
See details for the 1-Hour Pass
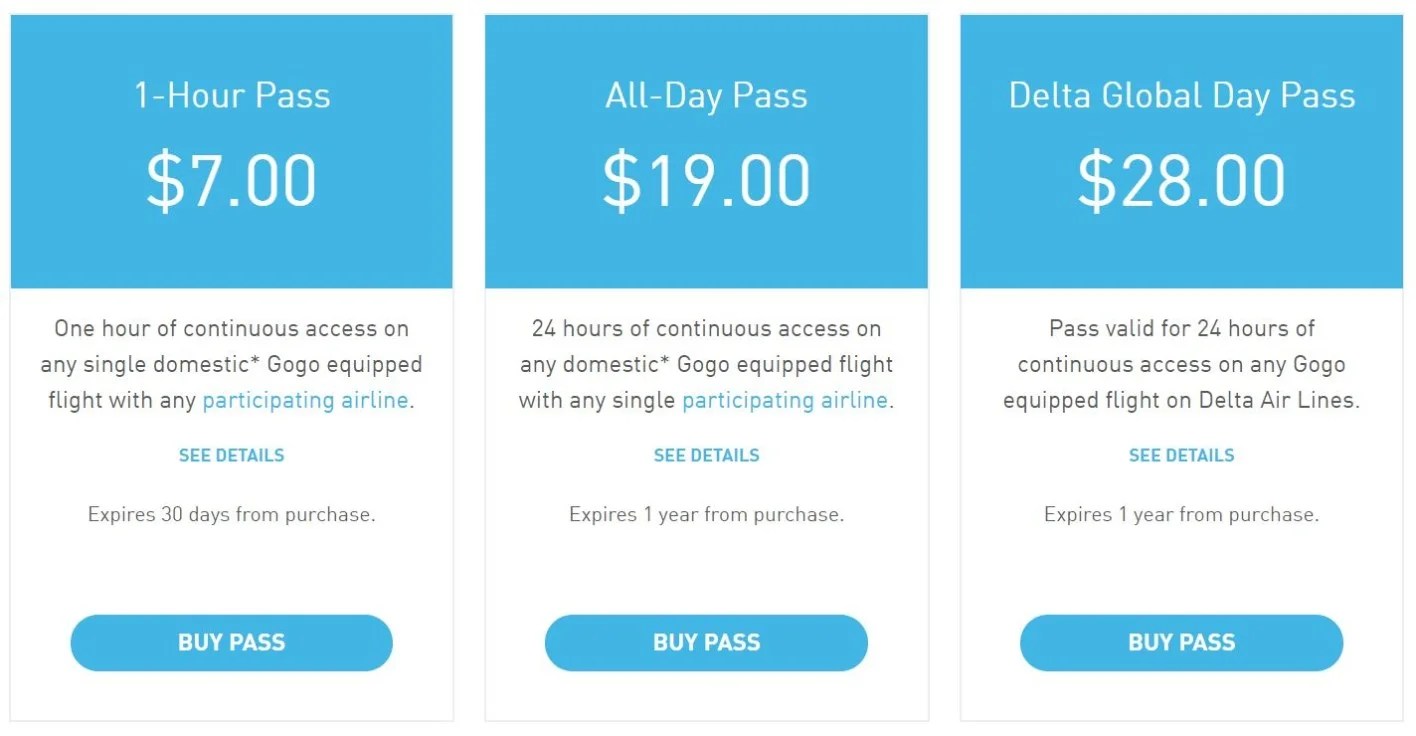pos(231,455)
